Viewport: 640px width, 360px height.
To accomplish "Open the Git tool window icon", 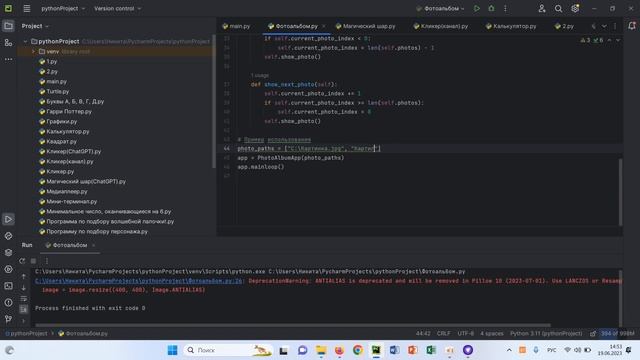I will coord(8,319).
